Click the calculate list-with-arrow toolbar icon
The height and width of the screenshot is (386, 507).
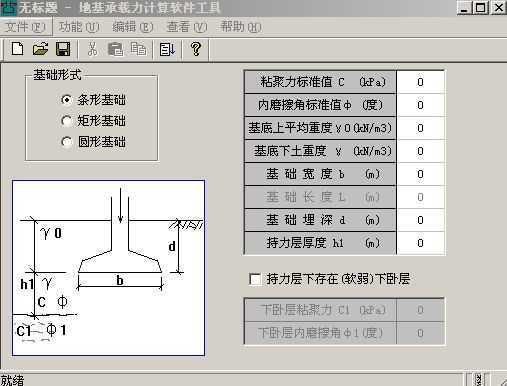167,49
